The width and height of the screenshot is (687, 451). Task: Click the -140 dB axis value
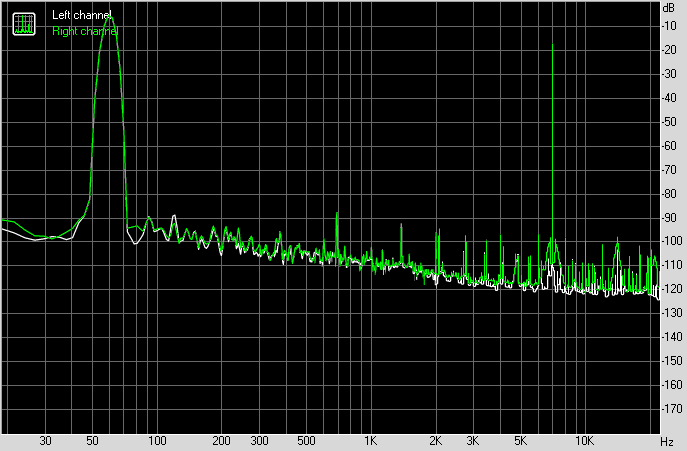pyautogui.click(x=671, y=337)
